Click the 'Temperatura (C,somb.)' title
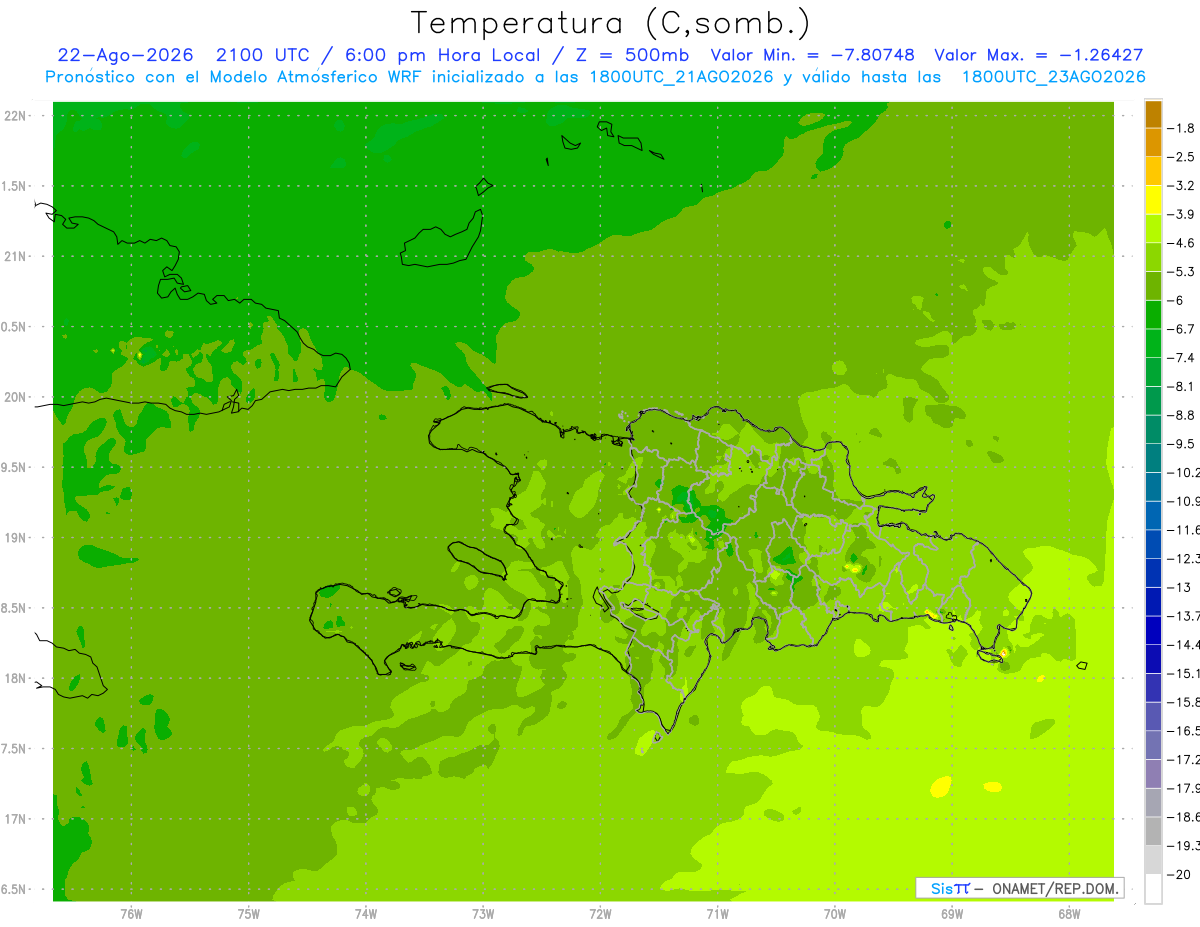Image resolution: width=1200 pixels, height=927 pixels. (610, 23)
